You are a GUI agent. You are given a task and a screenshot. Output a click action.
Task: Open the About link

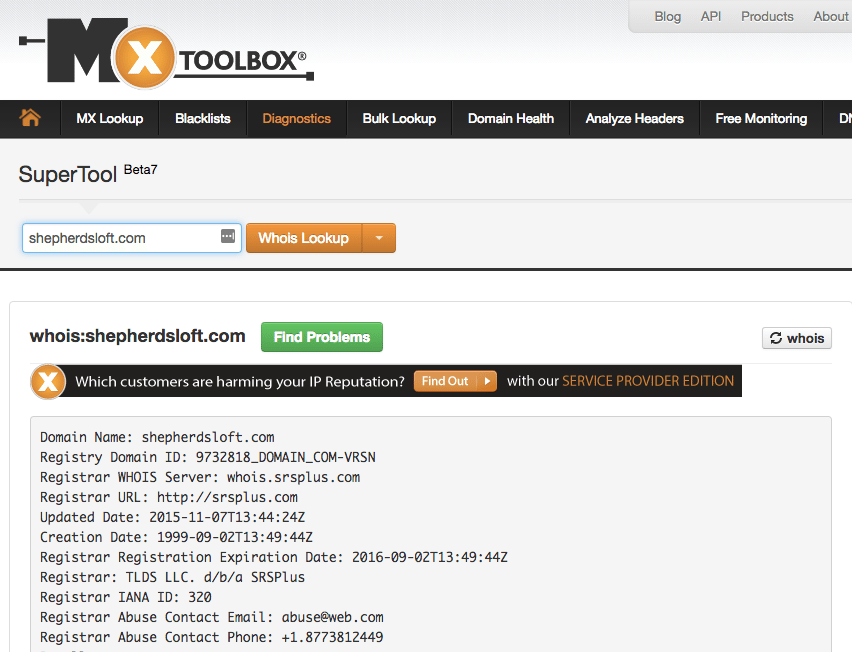831,16
